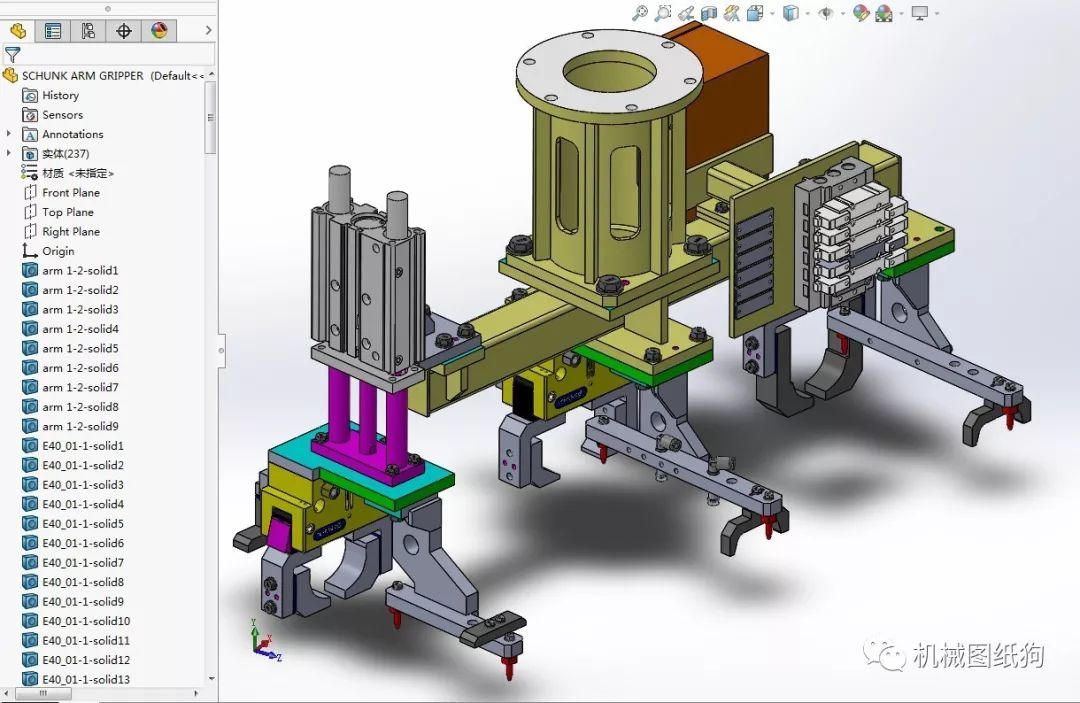Expand the 实体(237) solid bodies folder

[9, 153]
